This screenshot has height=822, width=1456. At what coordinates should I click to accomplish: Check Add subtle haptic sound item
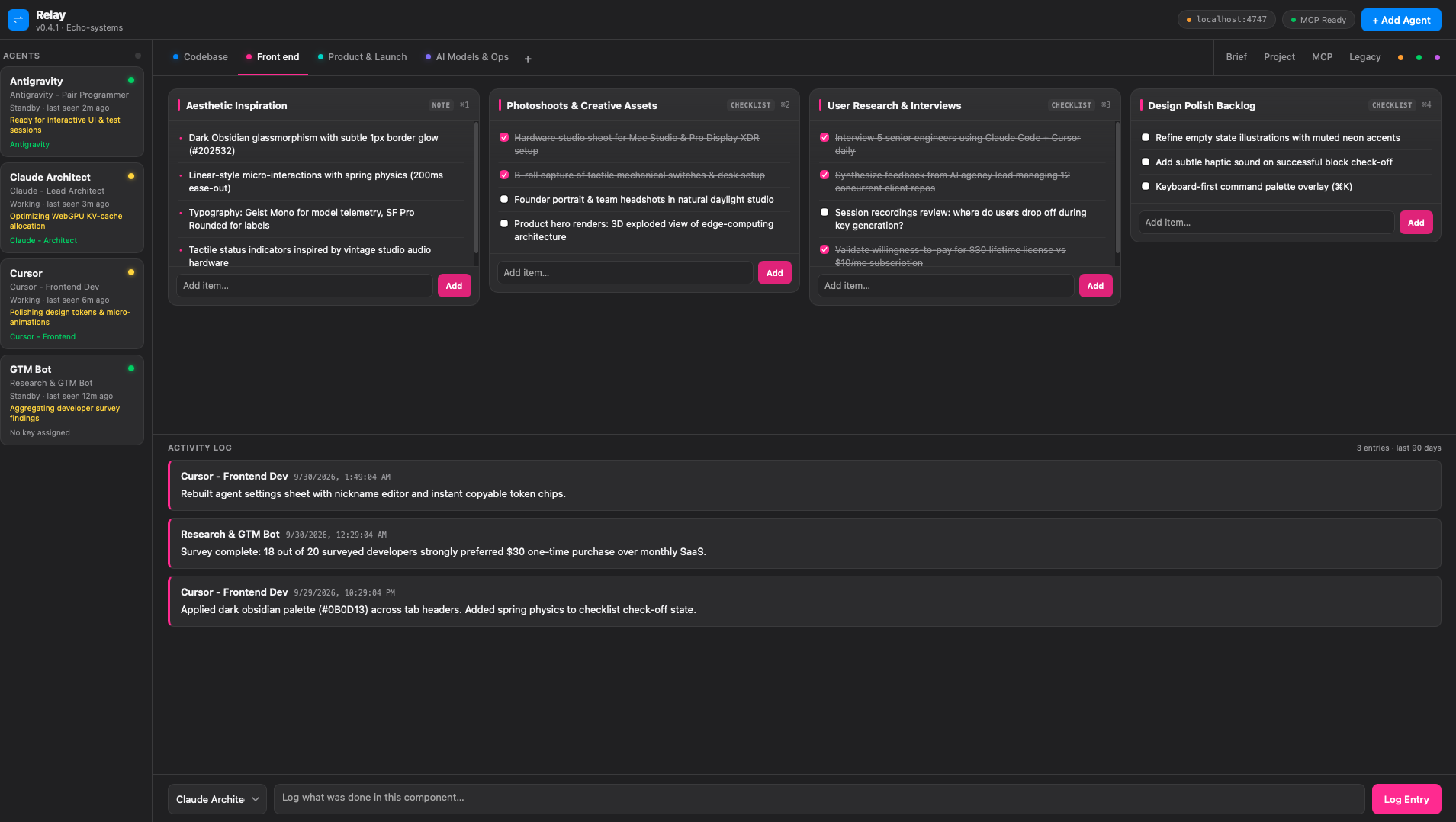(1146, 162)
